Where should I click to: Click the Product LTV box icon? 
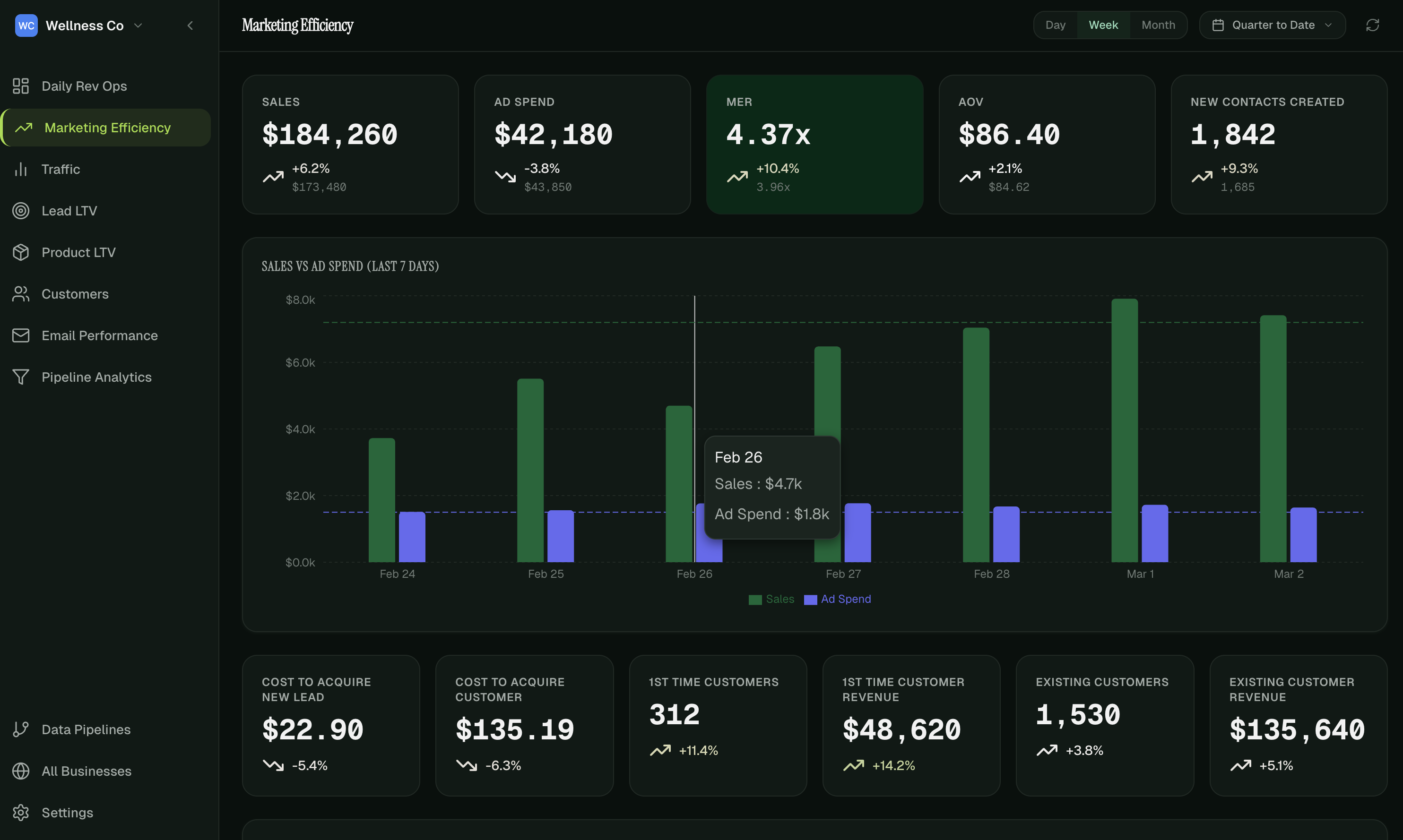click(21, 252)
